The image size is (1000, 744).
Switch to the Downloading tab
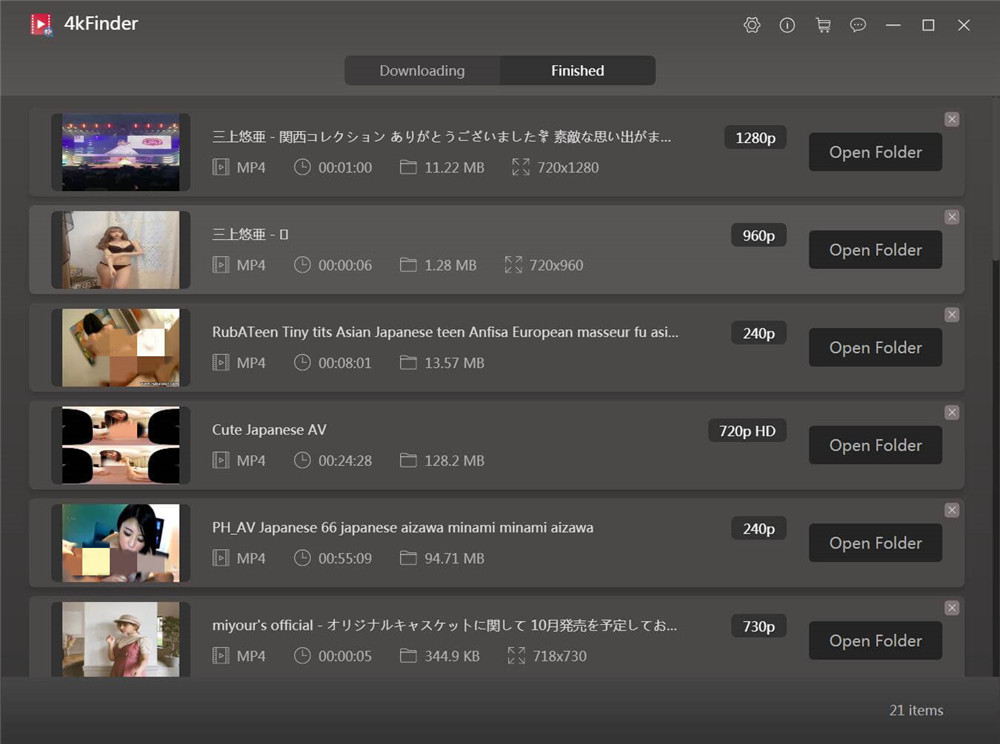(x=422, y=71)
